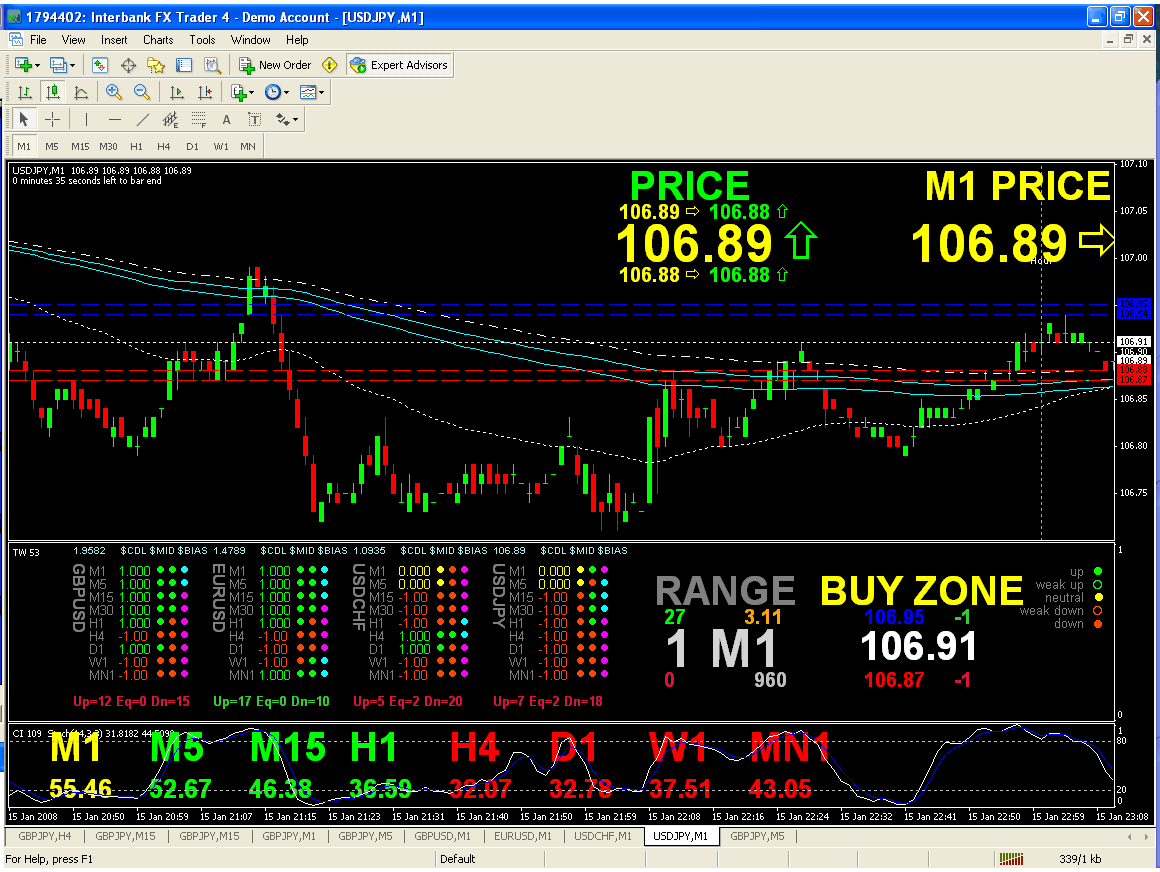Switch to the EURUSD,M1 chart tab
The width and height of the screenshot is (1160, 872).
click(521, 836)
